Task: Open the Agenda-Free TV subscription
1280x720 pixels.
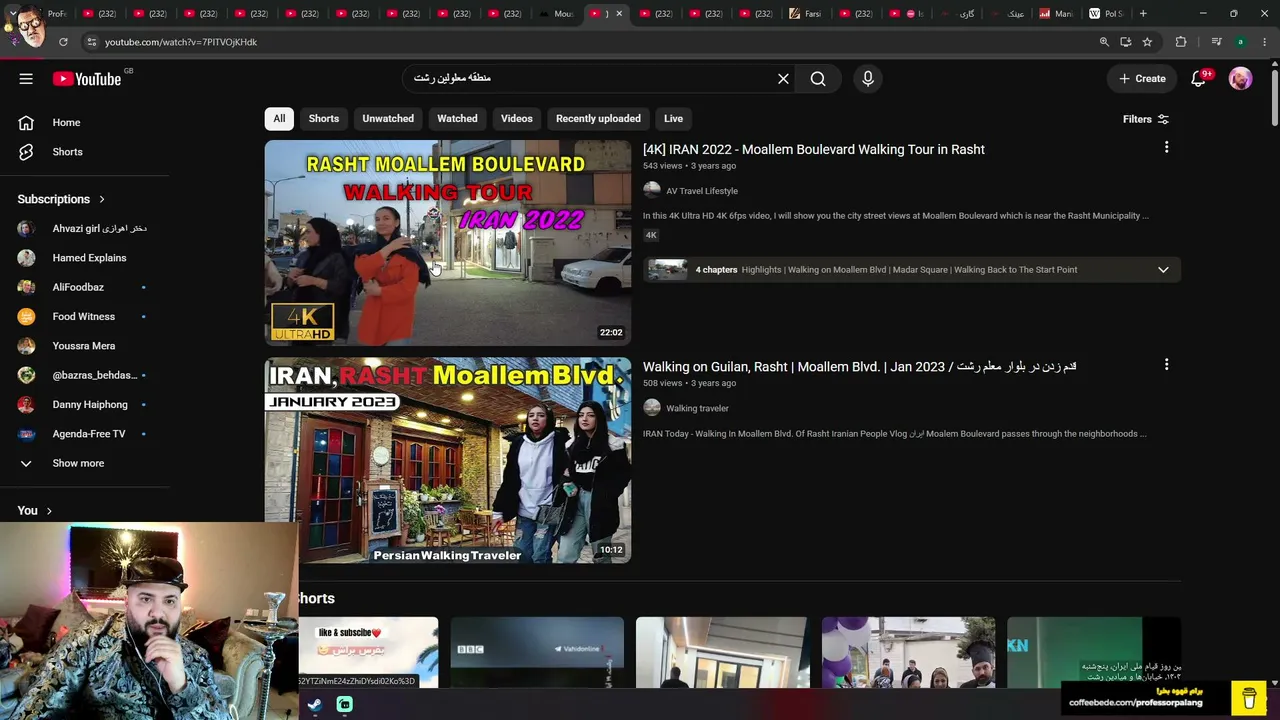Action: (x=88, y=434)
